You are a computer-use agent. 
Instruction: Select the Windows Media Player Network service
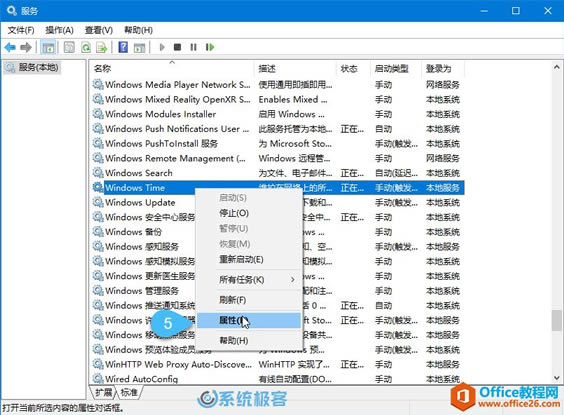(x=178, y=85)
